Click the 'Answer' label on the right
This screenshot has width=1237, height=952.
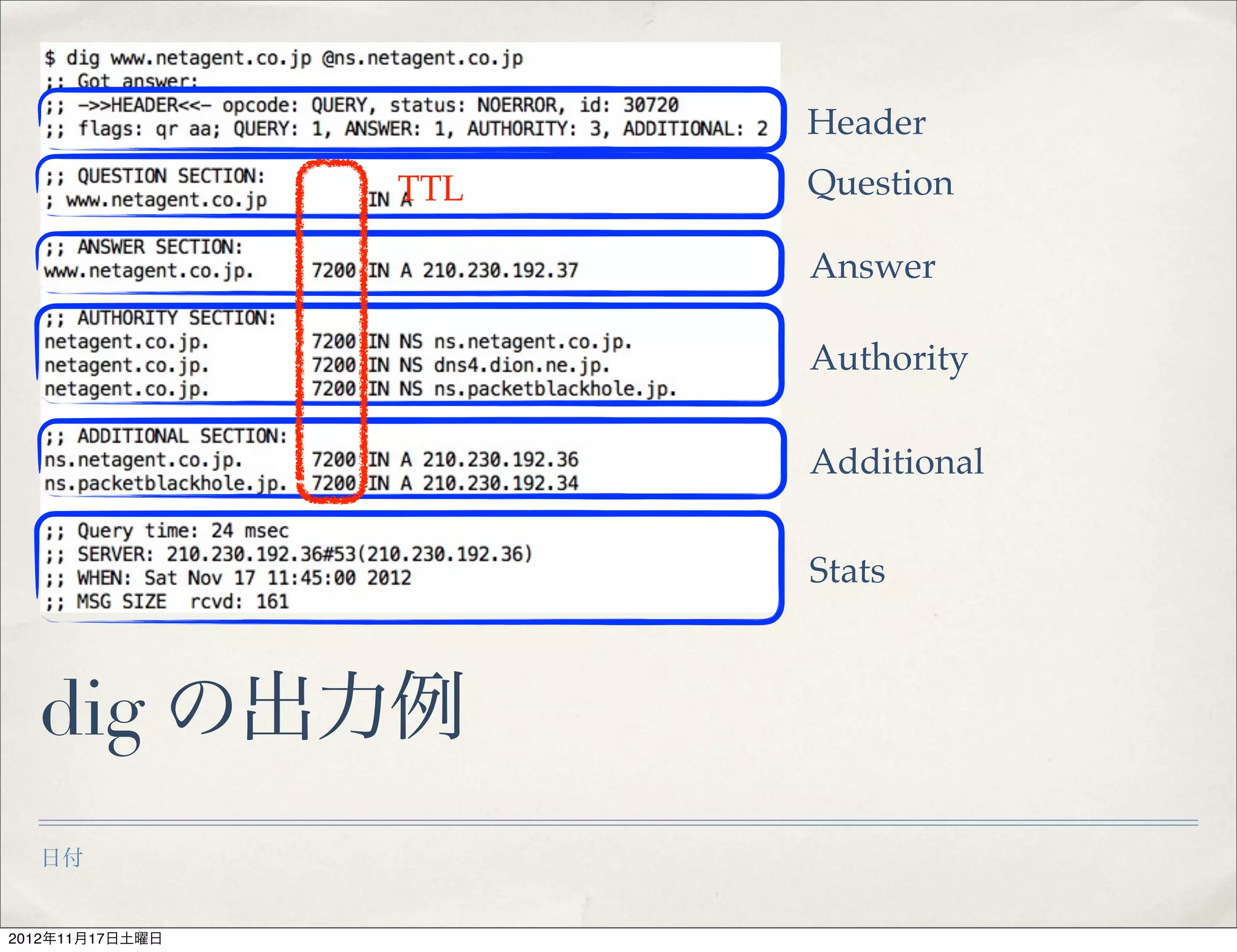point(873,266)
